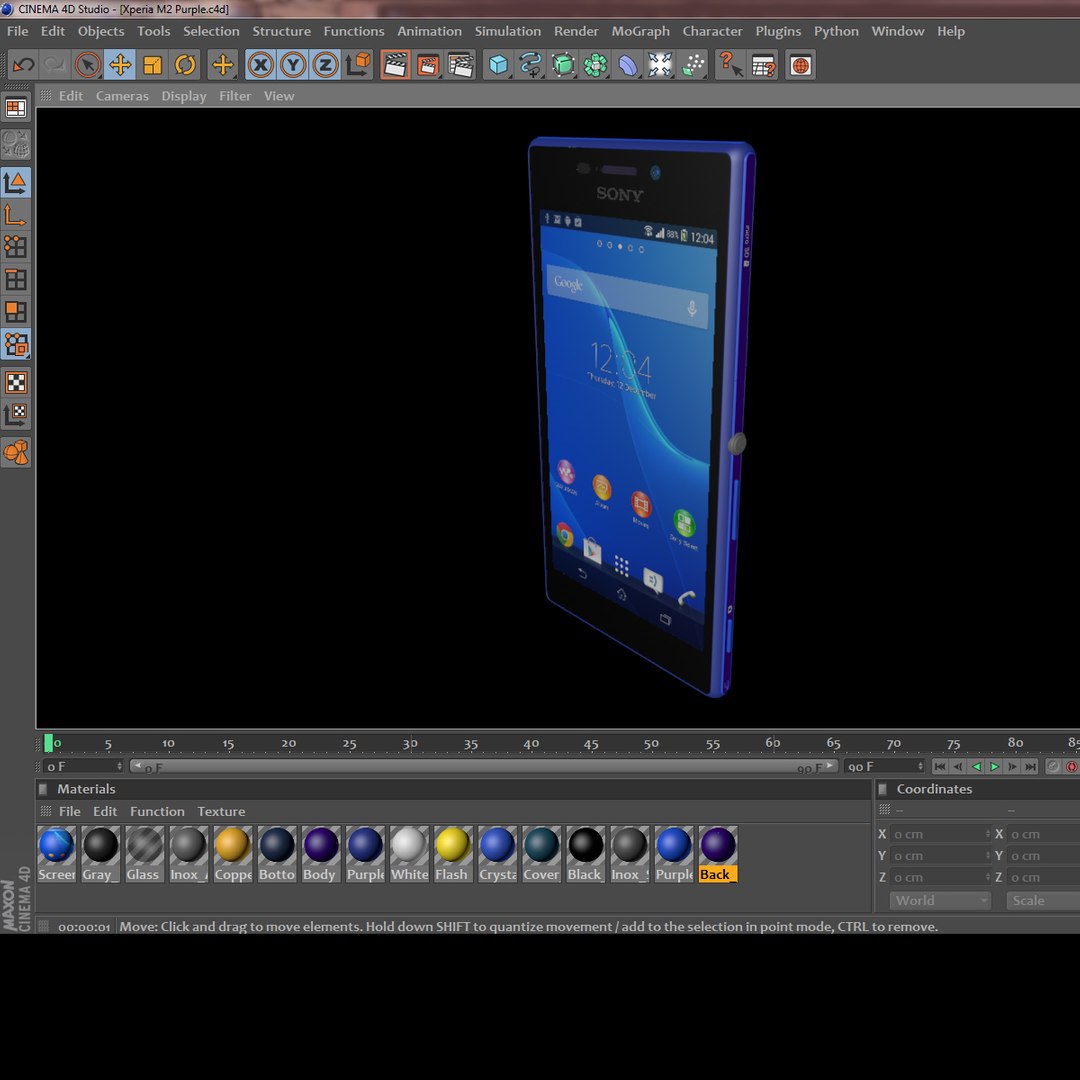Open the Simulation menu
This screenshot has width=1080, height=1080.
508,31
